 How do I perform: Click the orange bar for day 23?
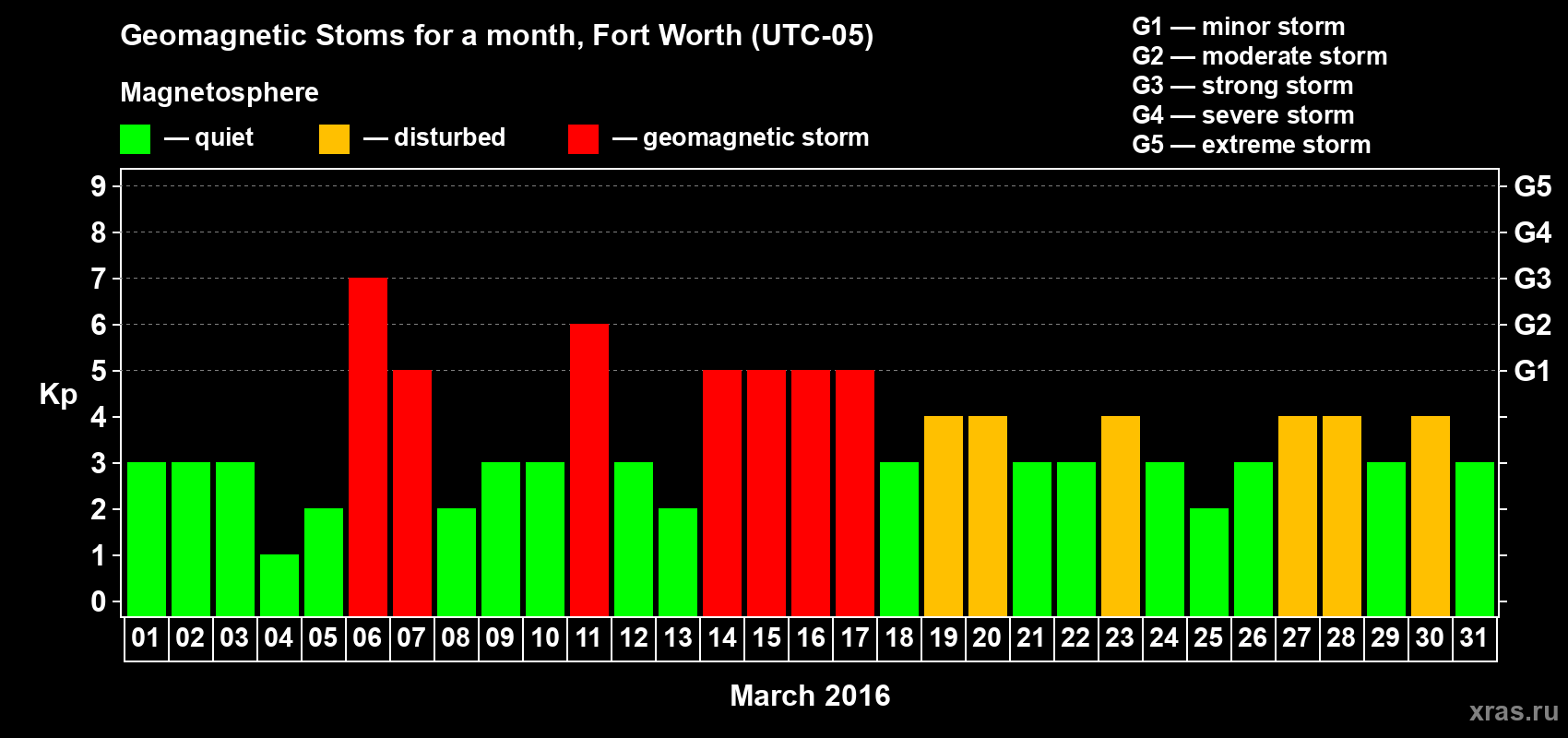(1121, 516)
